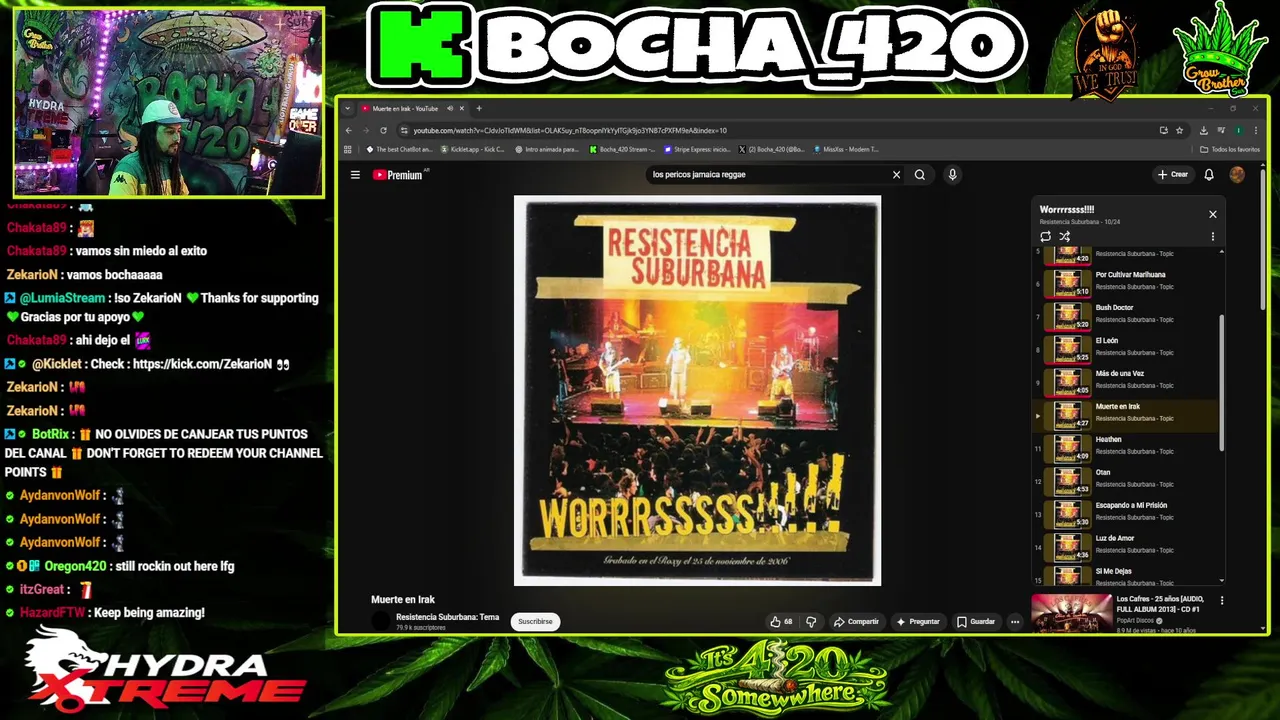Open the browser downloads icon
This screenshot has height=720, width=1280.
1203,130
